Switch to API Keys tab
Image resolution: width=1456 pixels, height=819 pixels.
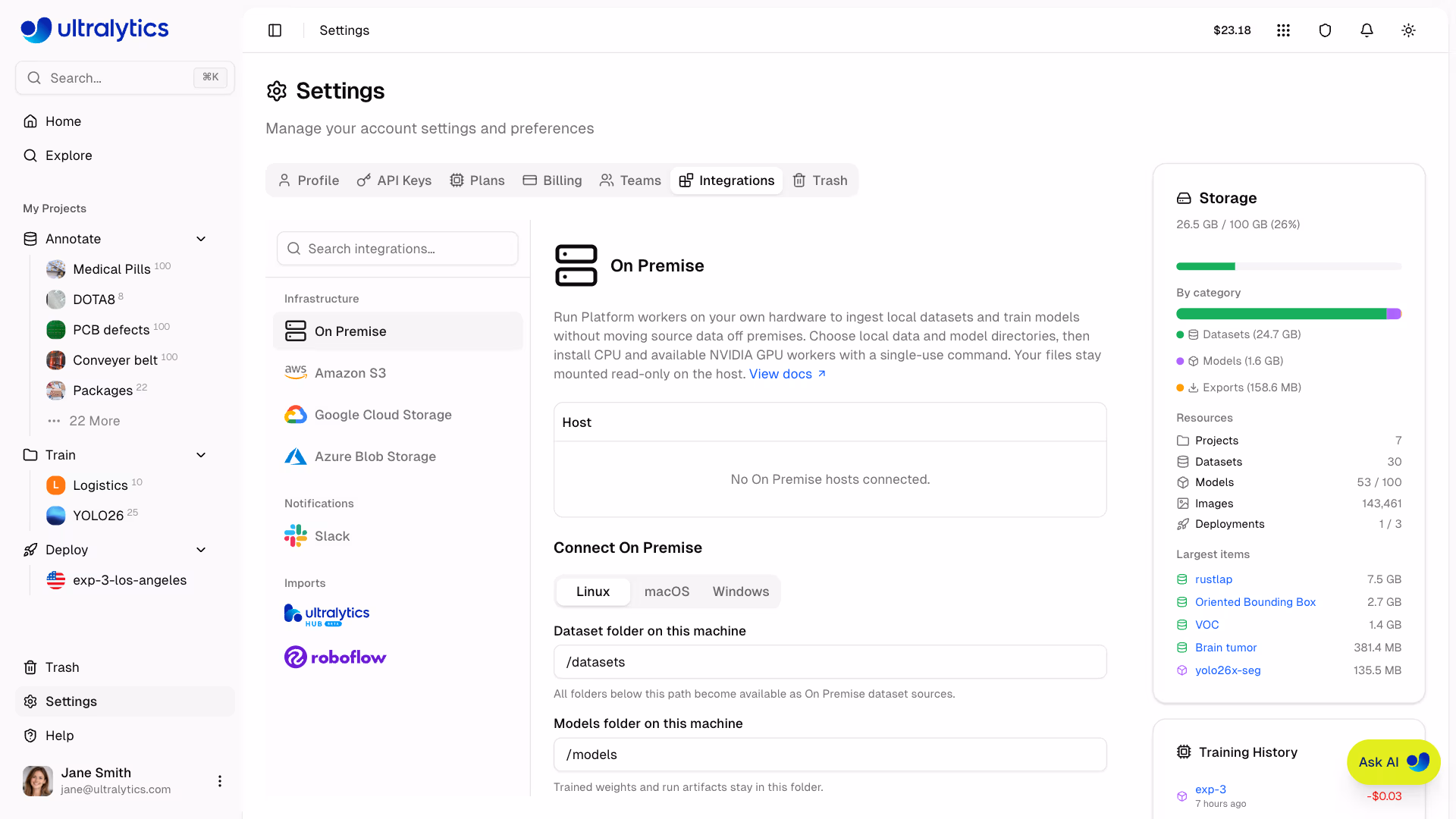[x=394, y=180]
